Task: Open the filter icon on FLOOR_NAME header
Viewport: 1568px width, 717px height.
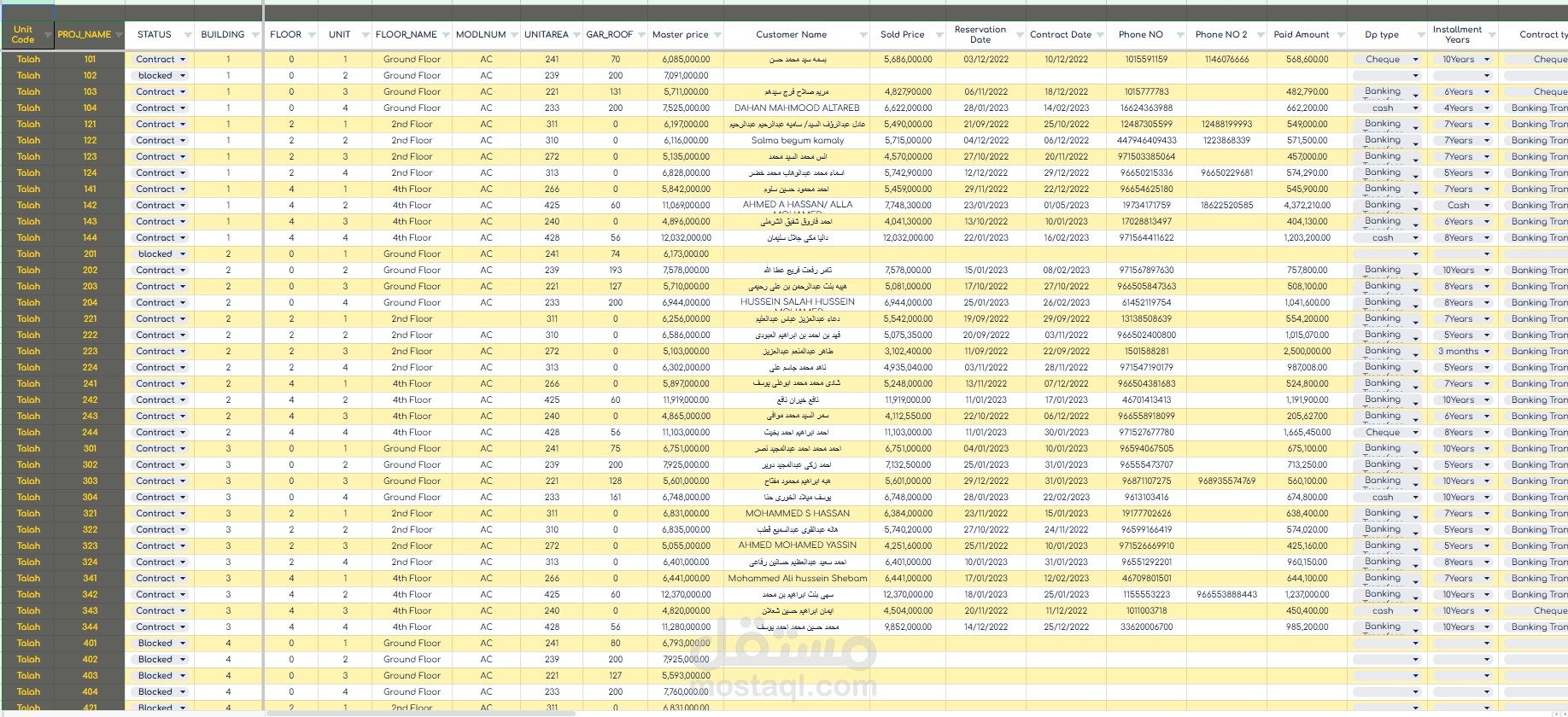Action: (447, 35)
